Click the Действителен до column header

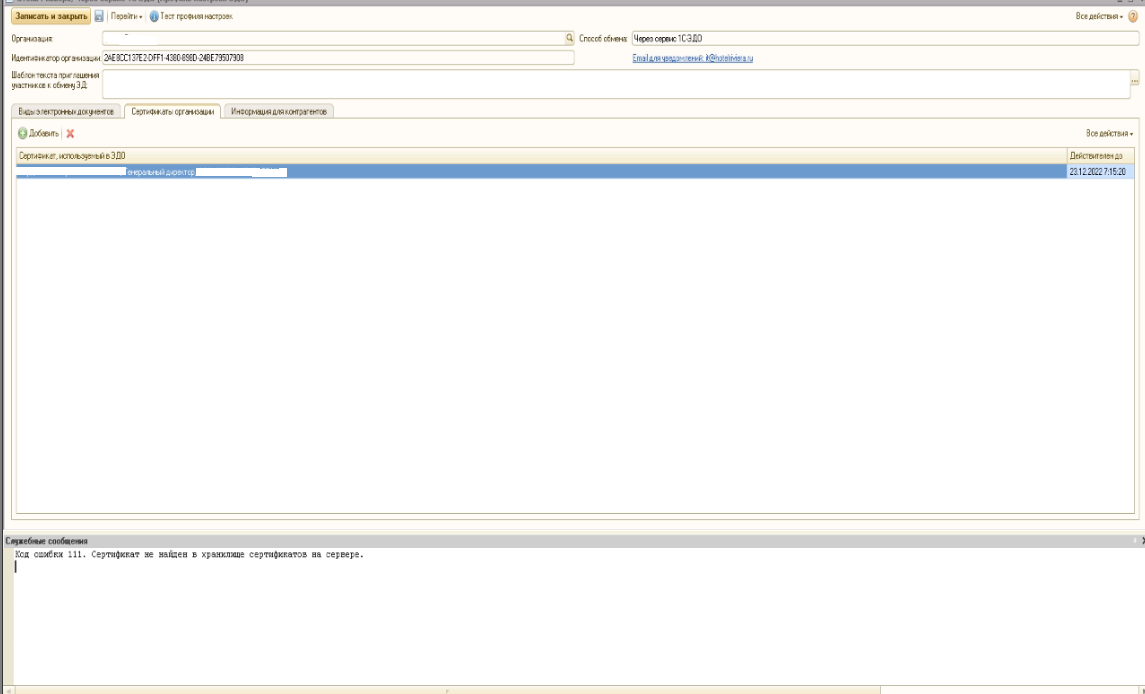(x=1100, y=156)
